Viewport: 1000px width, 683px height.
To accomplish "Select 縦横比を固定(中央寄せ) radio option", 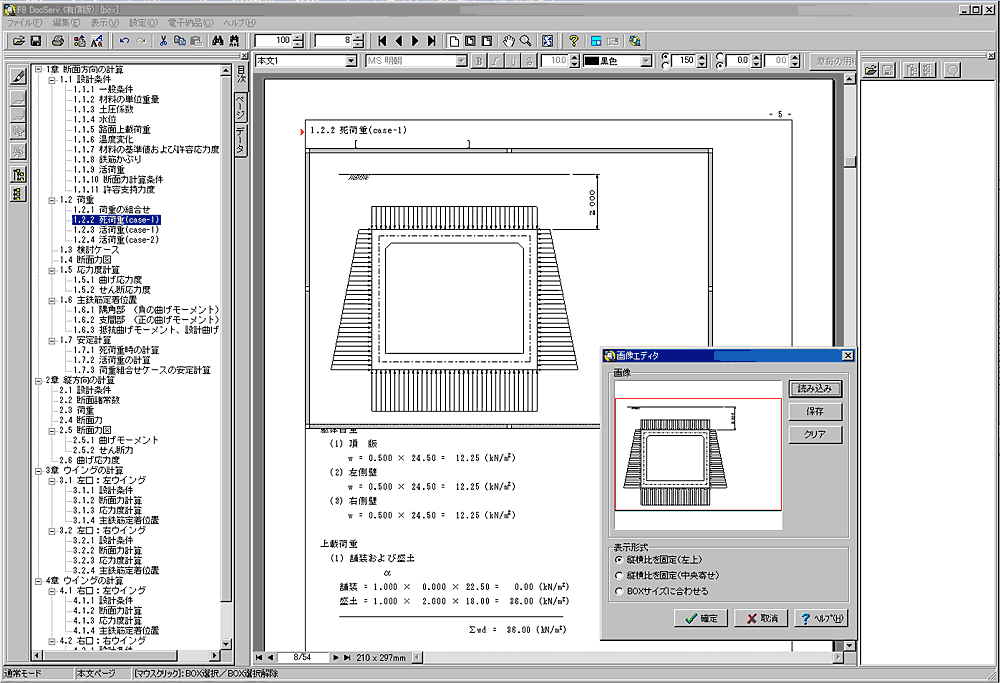I will point(621,576).
